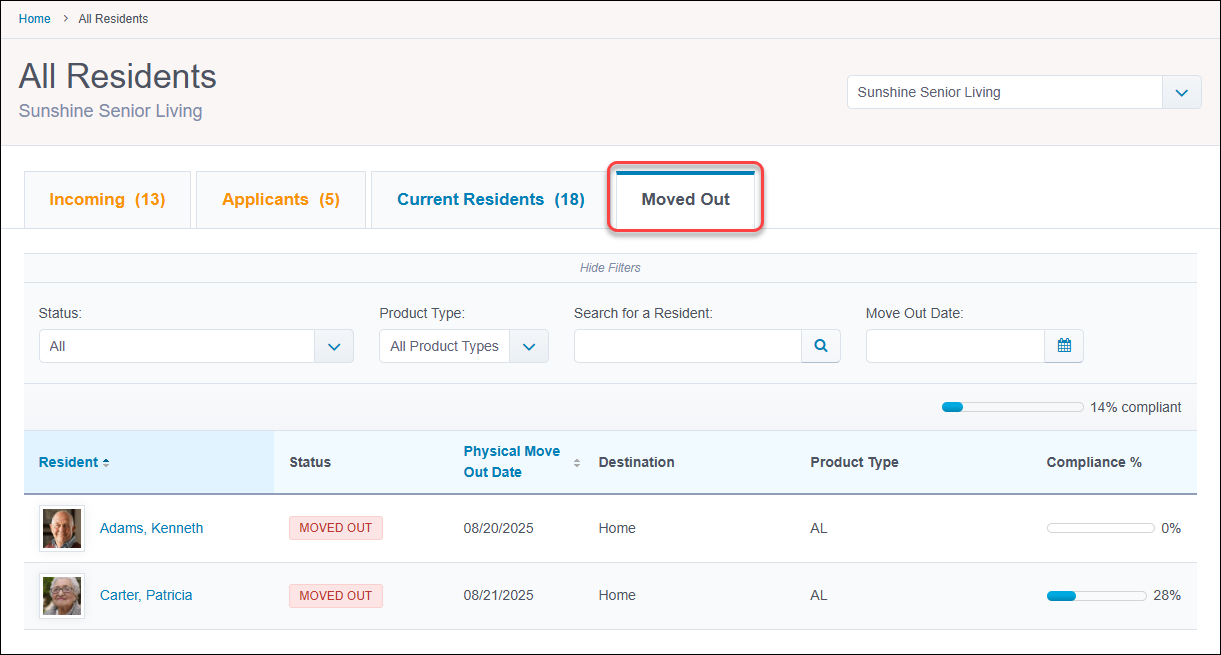The height and width of the screenshot is (655, 1221).
Task: Focus the Search for a Resident field
Action: [688, 346]
